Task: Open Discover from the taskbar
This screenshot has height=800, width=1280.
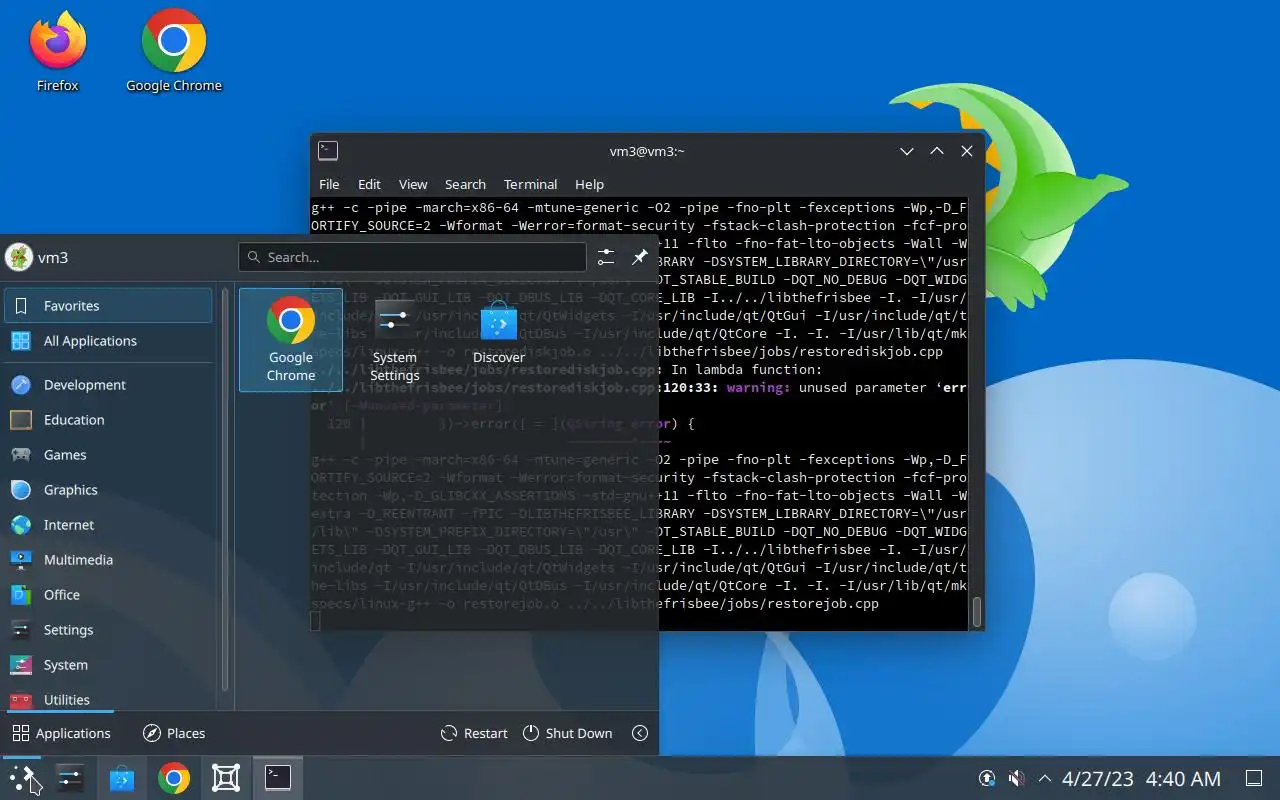Action: coord(122,778)
